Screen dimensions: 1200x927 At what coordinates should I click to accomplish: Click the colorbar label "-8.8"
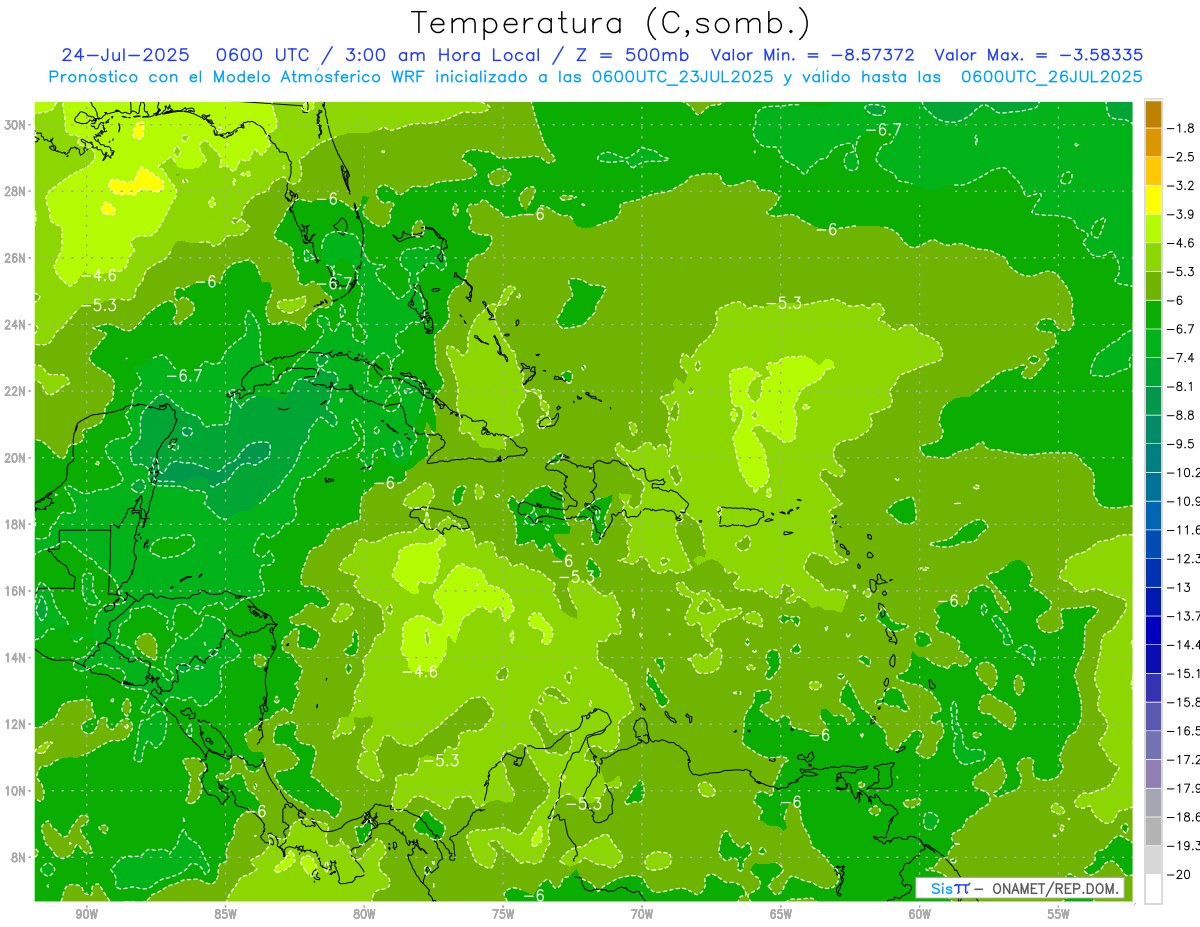tap(1183, 415)
